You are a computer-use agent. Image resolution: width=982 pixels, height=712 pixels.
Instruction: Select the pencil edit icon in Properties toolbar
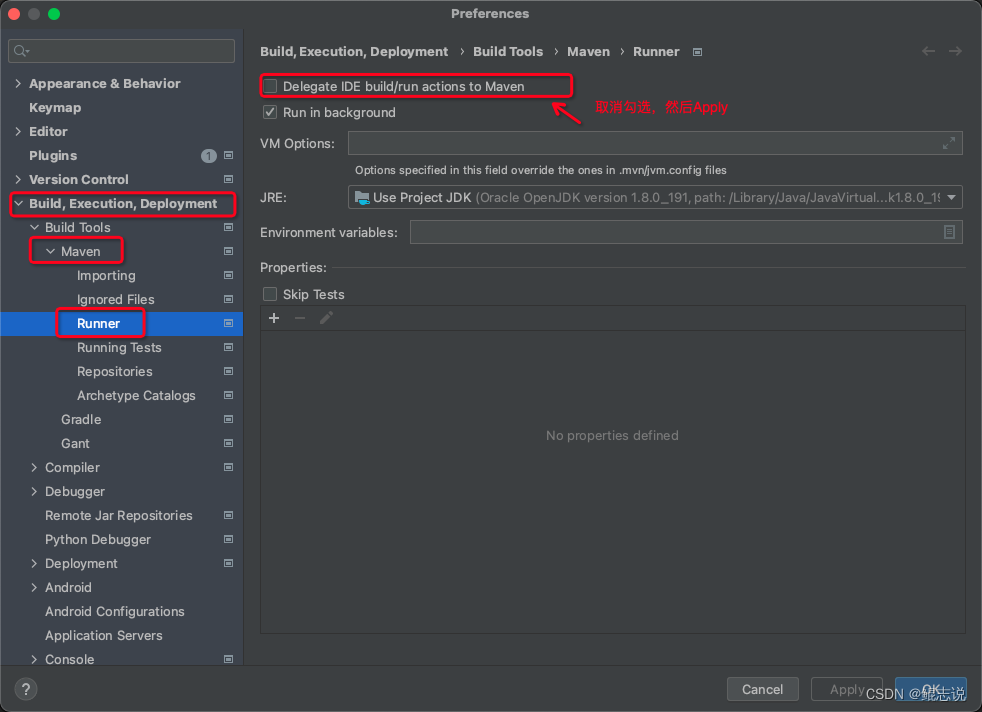(324, 318)
